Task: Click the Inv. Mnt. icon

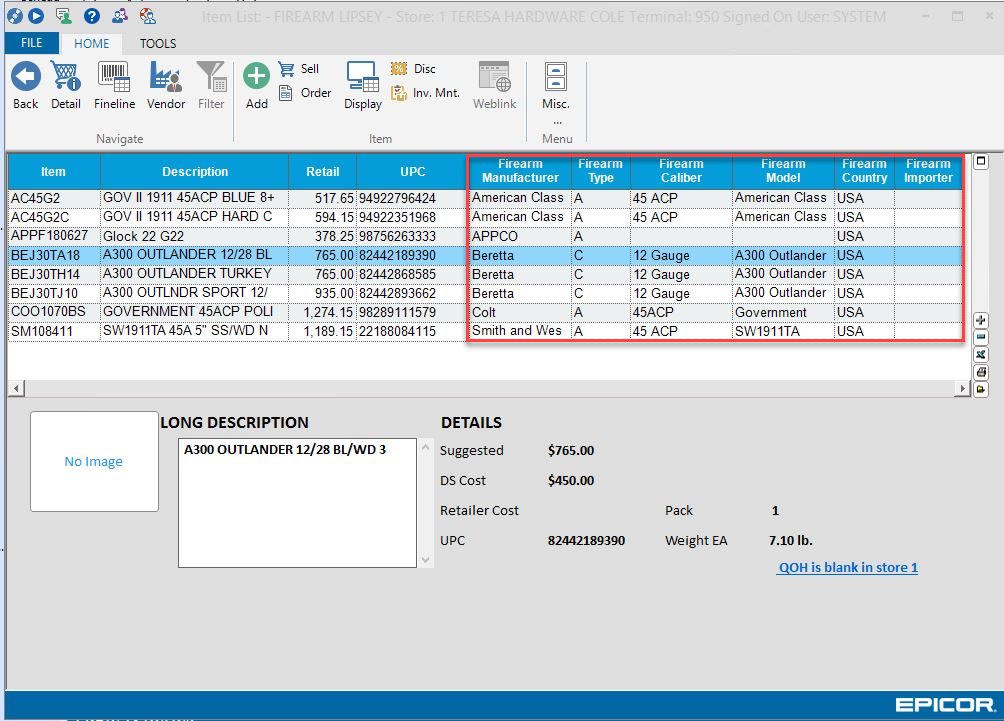Action: point(399,93)
